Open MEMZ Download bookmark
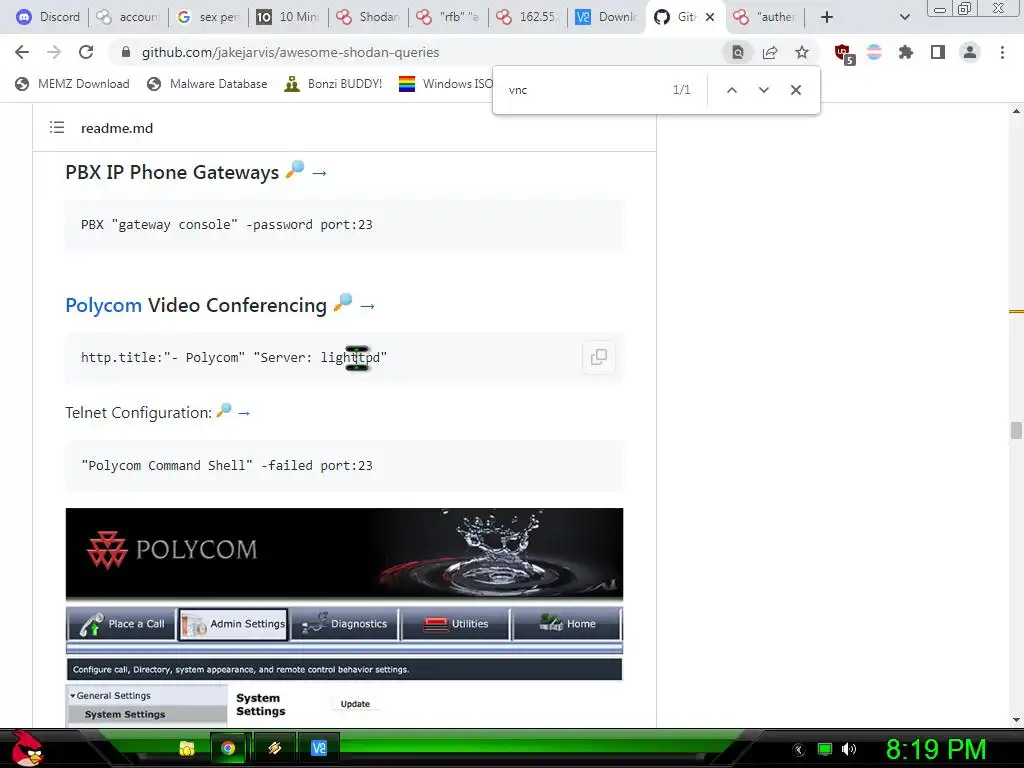This screenshot has height=768, width=1024. coord(72,84)
